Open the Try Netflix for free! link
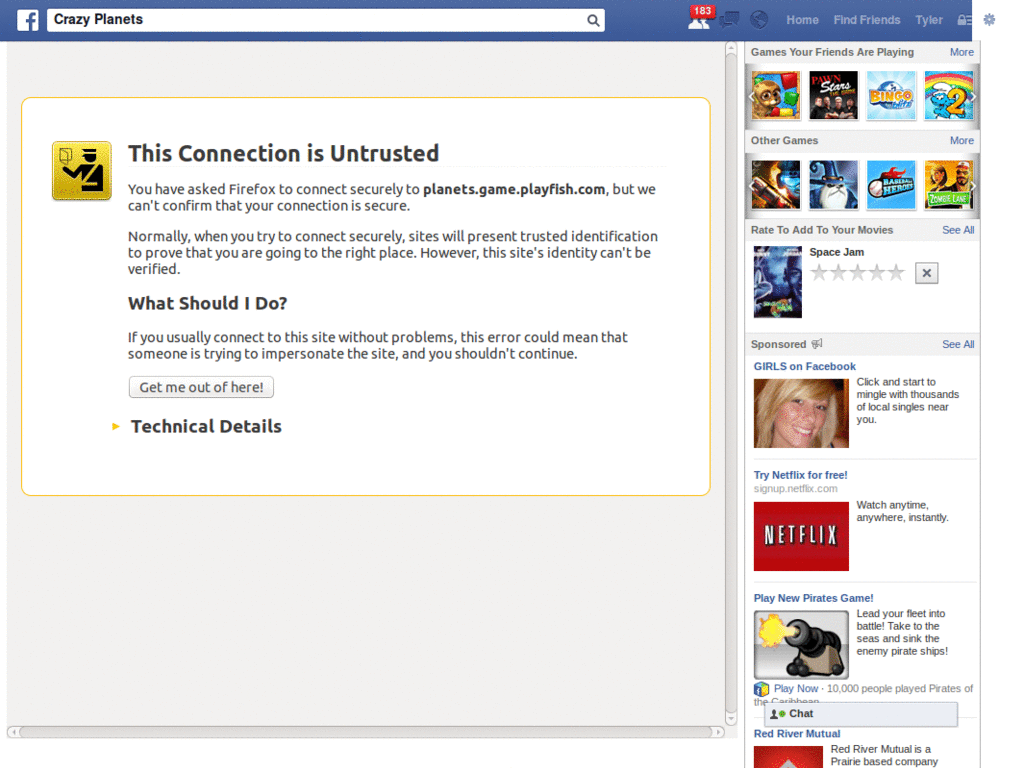 (801, 475)
